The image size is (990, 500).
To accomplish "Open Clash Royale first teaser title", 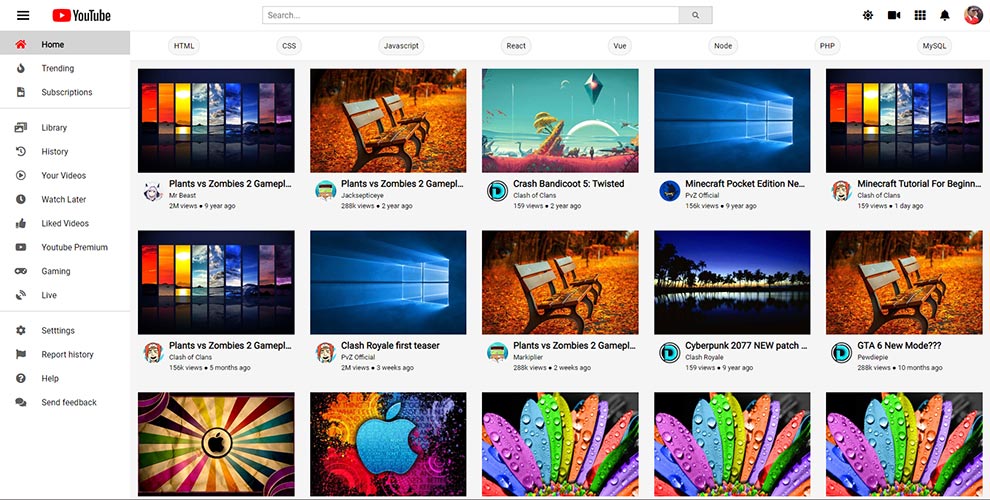I will 390,345.
